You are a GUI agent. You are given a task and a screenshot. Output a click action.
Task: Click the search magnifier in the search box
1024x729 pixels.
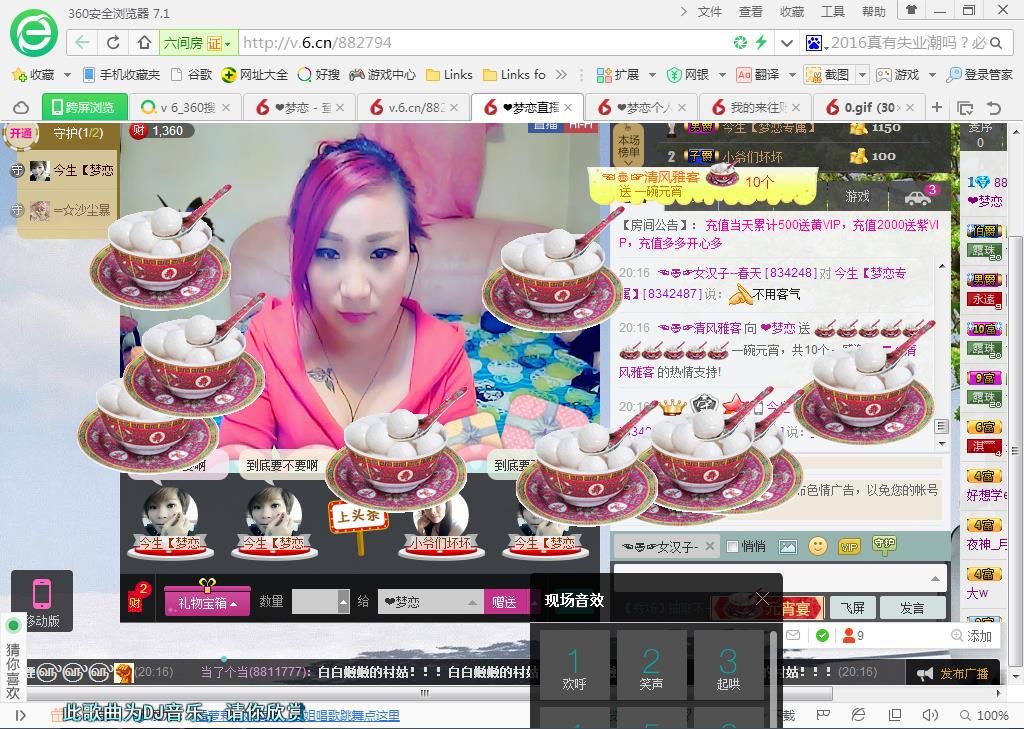coord(996,43)
